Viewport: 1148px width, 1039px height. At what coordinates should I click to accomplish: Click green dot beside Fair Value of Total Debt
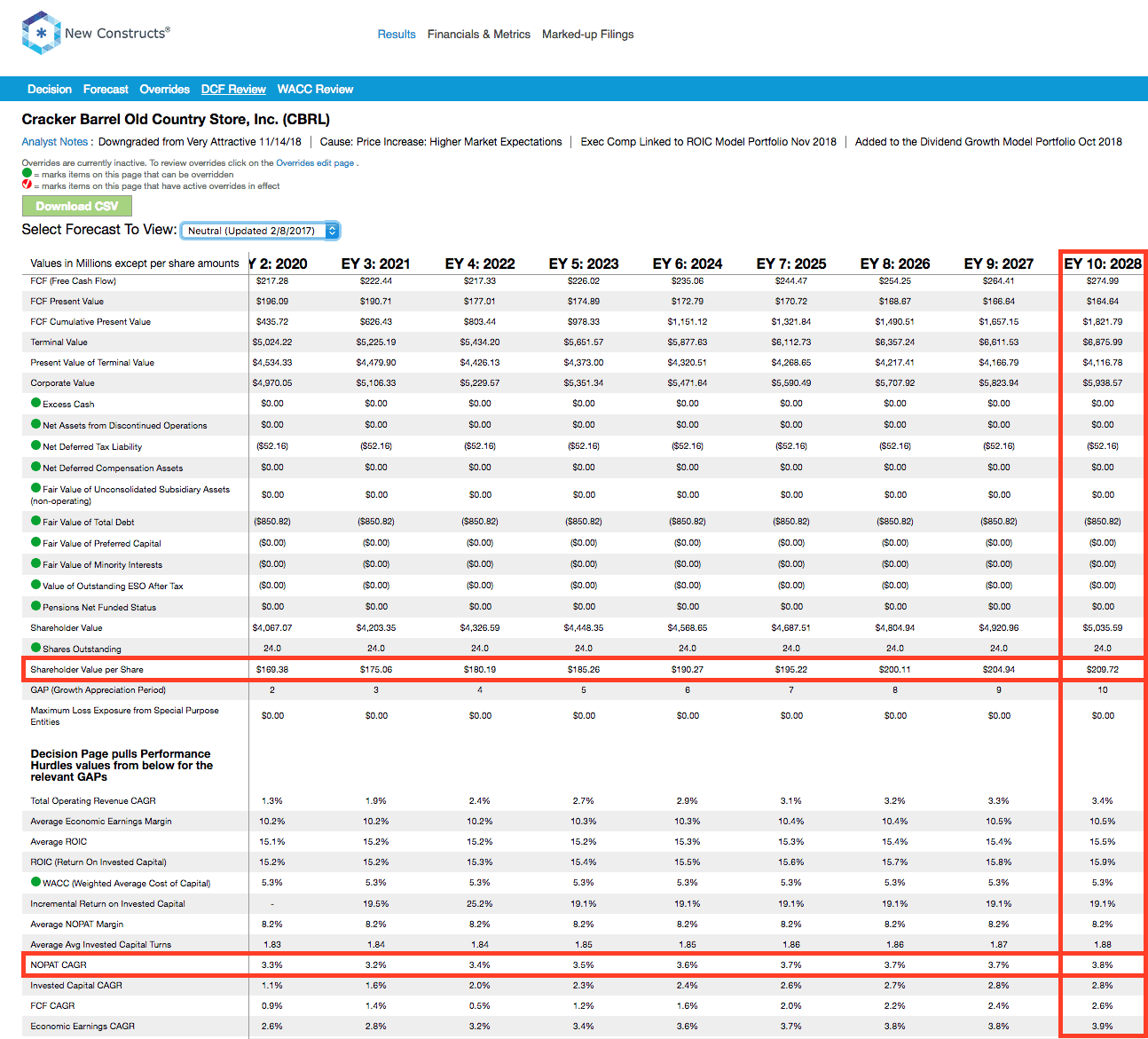(35, 521)
